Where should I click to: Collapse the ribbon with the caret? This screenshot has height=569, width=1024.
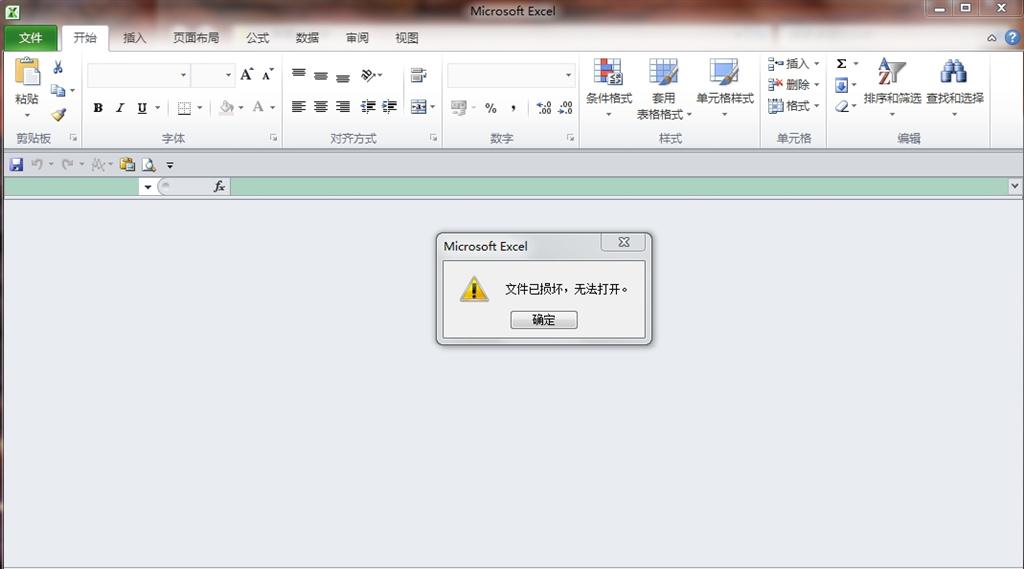[x=991, y=38]
